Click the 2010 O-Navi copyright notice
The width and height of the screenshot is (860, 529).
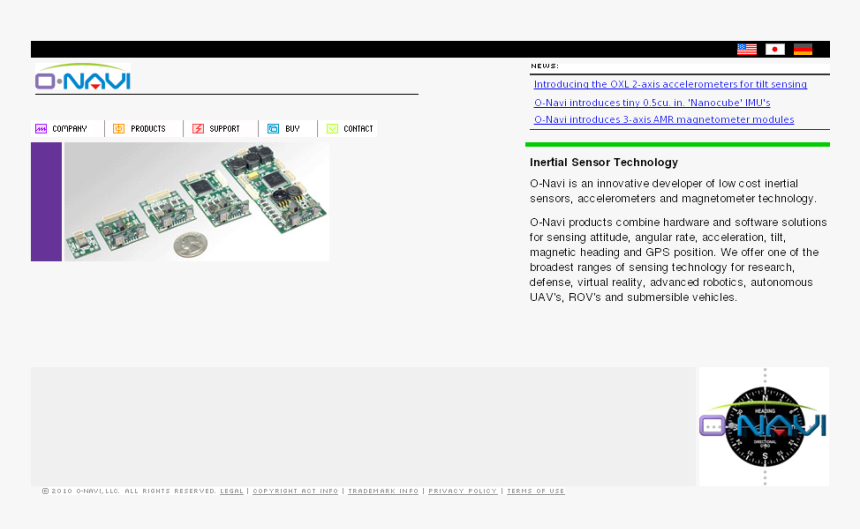(129, 491)
